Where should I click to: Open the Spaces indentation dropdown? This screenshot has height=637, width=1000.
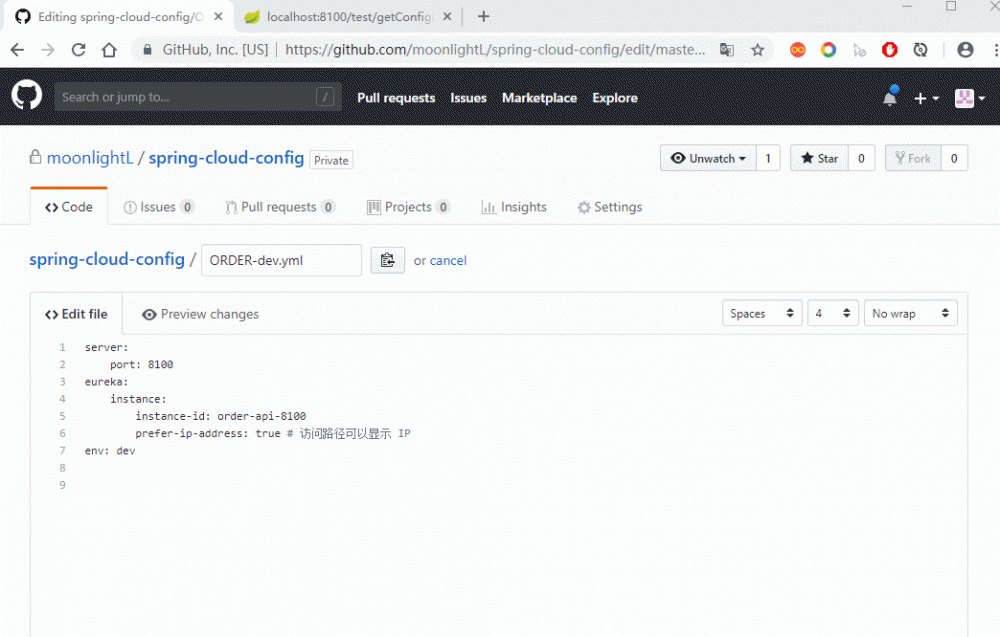762,313
